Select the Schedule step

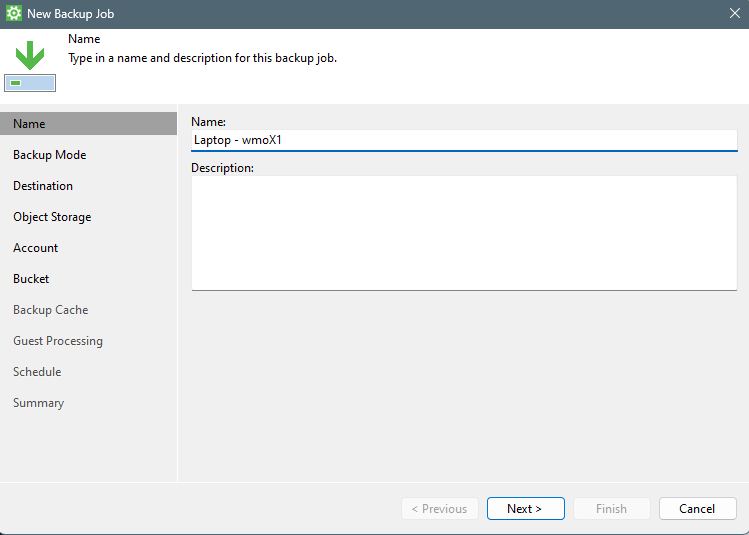pos(37,372)
